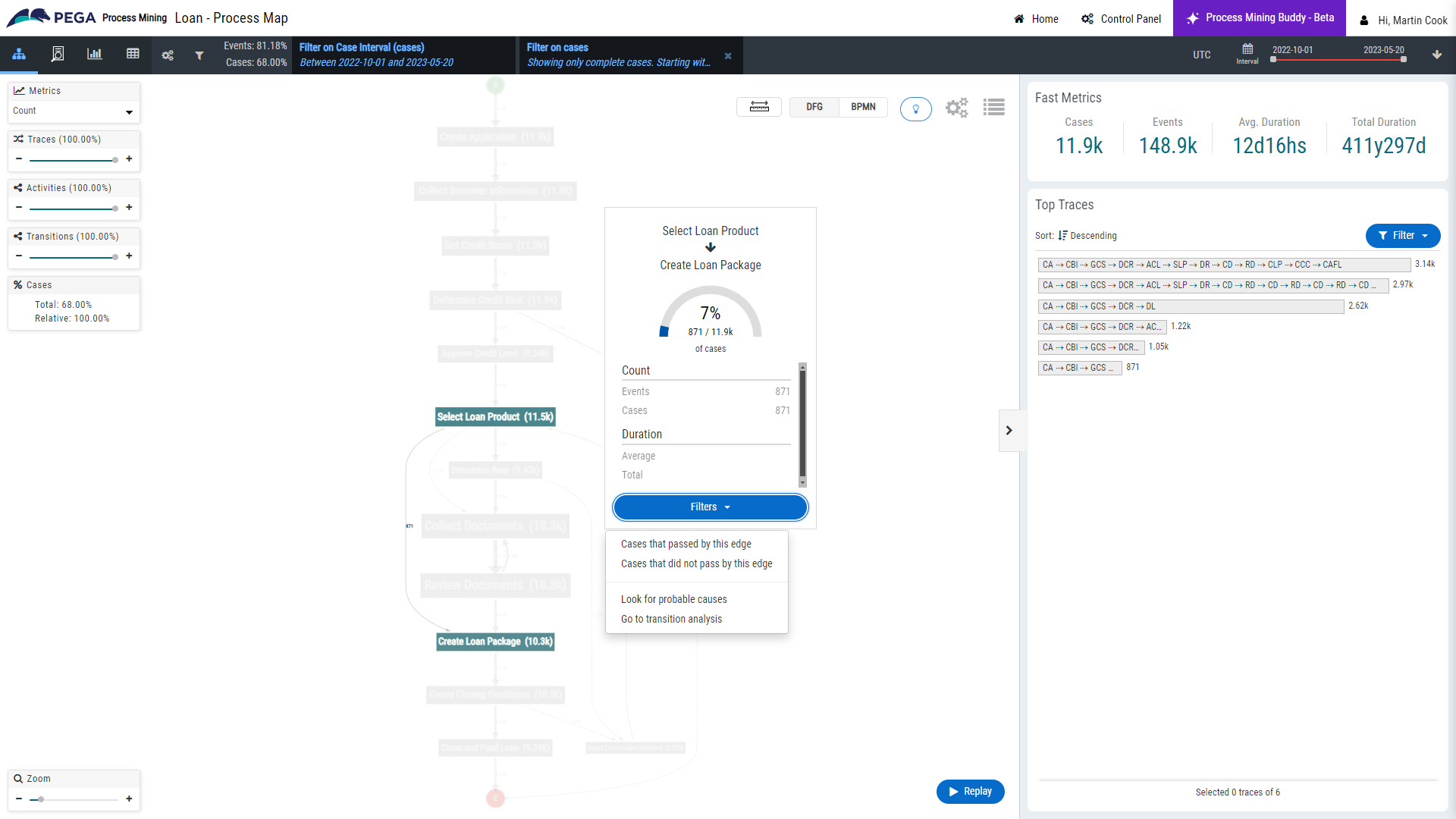1456x819 pixels.
Task: Select the trace with 1.05k cases
Action: tap(1091, 347)
